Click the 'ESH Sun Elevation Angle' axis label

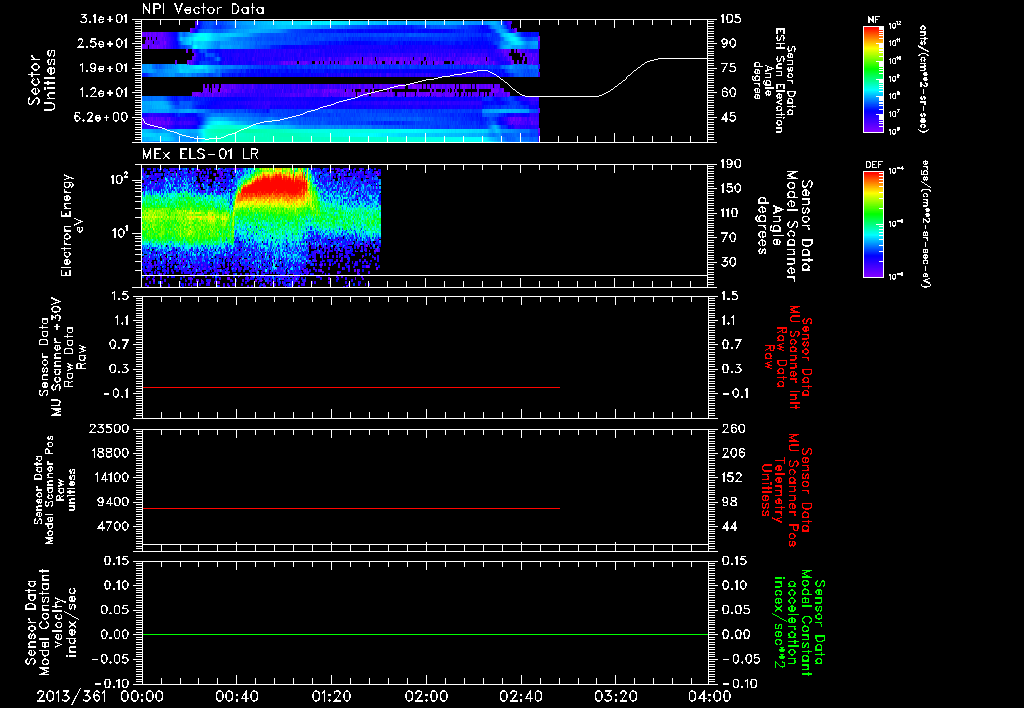(x=774, y=80)
